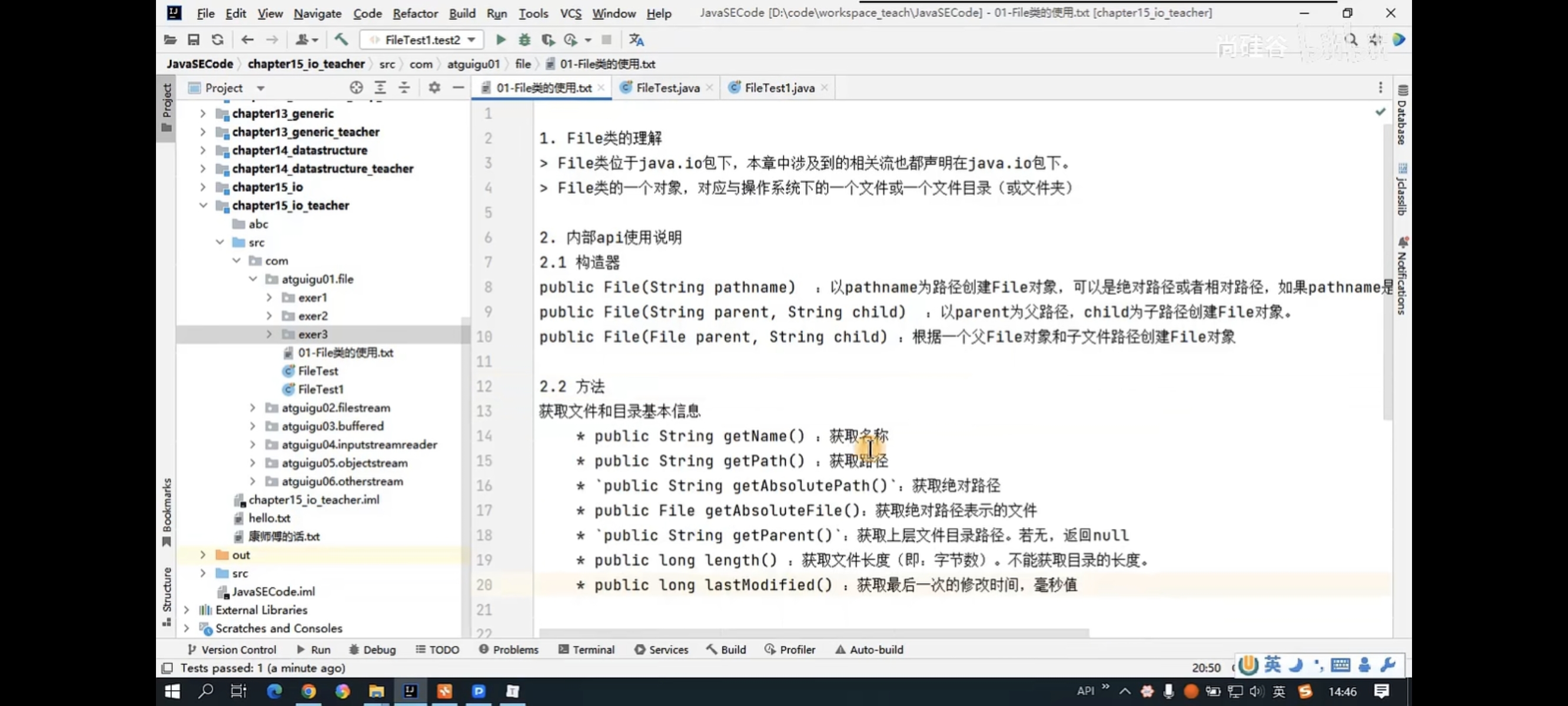Open Project panel settings gear

(434, 88)
